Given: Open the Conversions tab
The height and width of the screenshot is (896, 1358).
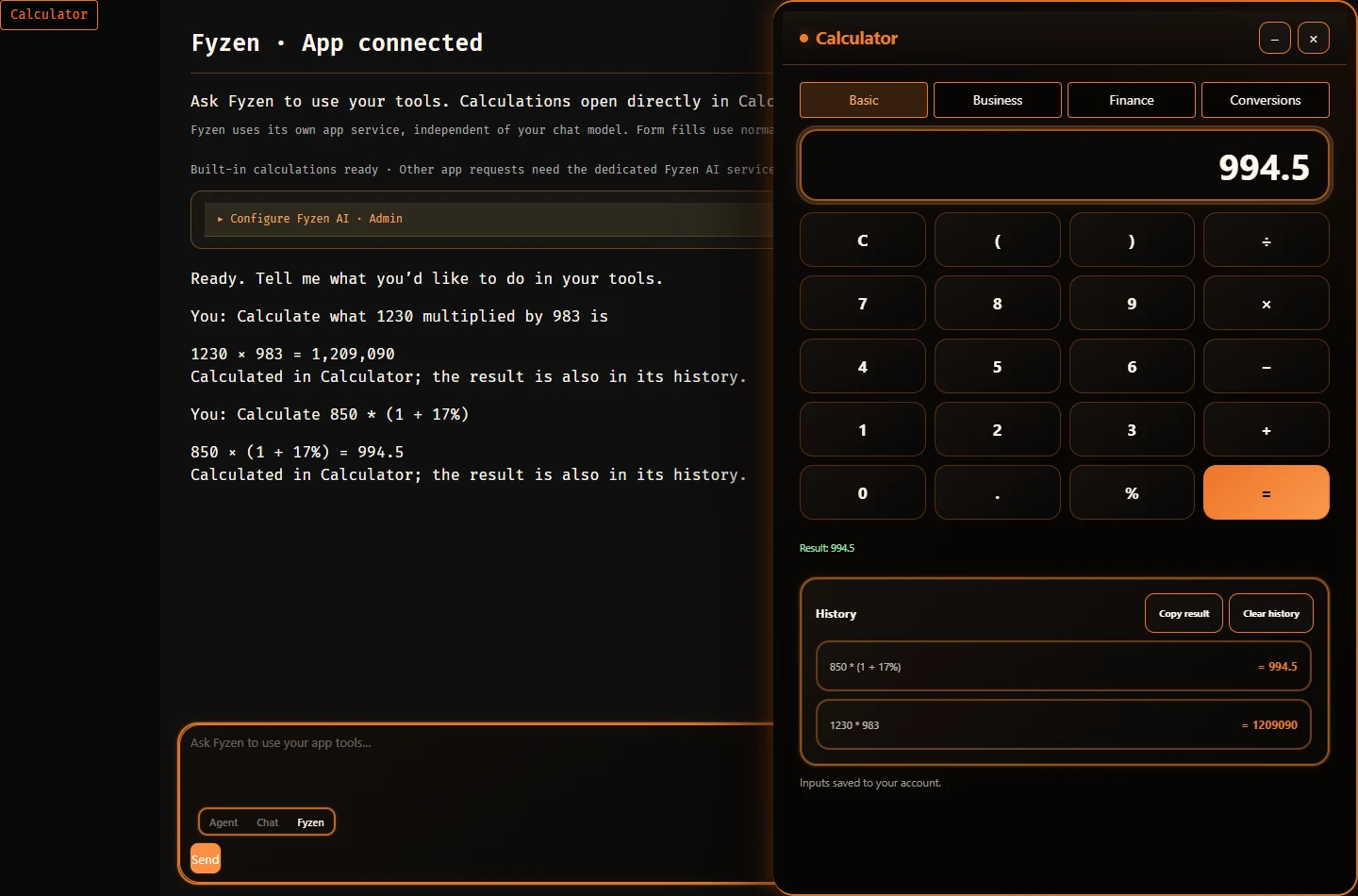Looking at the screenshot, I should pyautogui.click(x=1266, y=100).
